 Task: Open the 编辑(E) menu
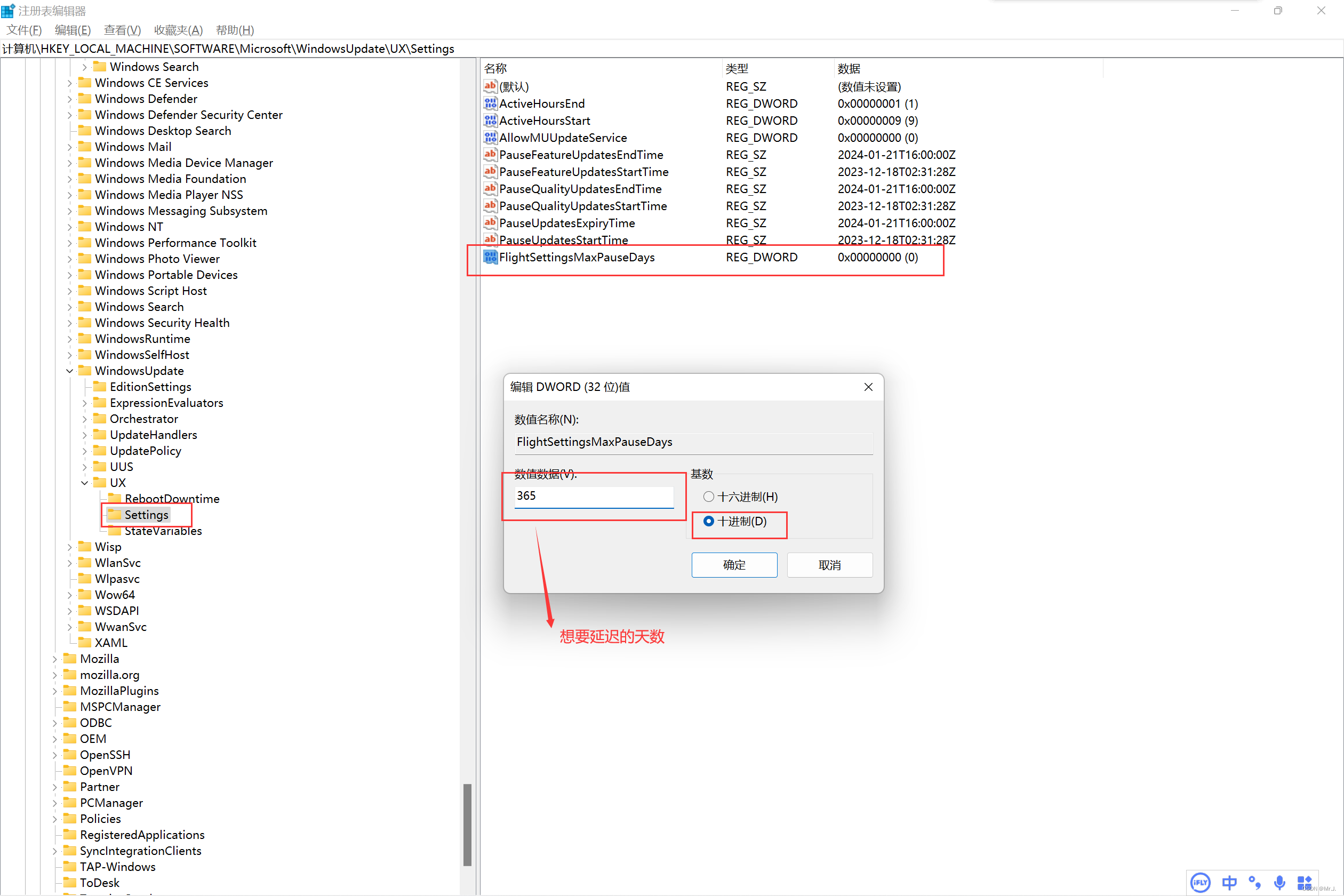73,30
